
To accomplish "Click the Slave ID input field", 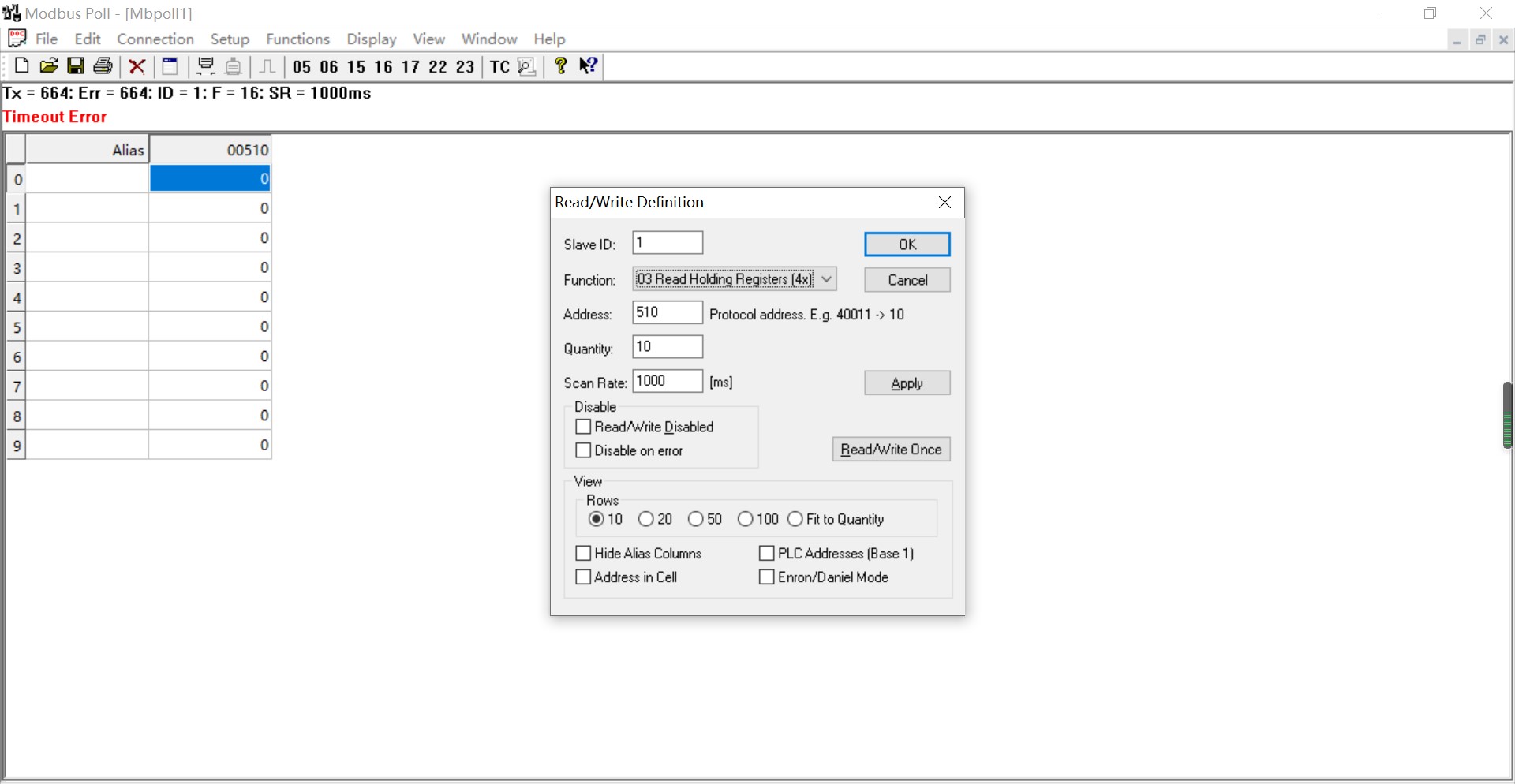I will (668, 243).
